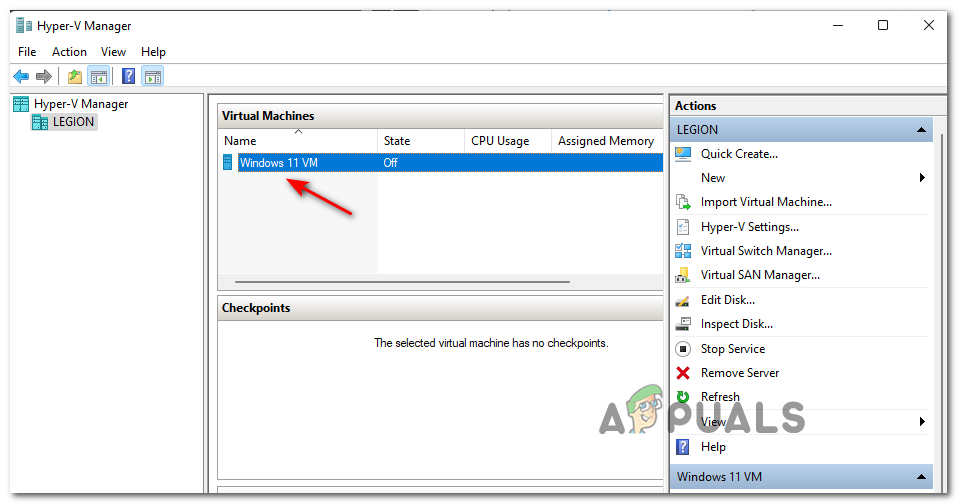Click the LEGION server tree icon
Viewport: 958px width, 504px height.
[x=40, y=122]
